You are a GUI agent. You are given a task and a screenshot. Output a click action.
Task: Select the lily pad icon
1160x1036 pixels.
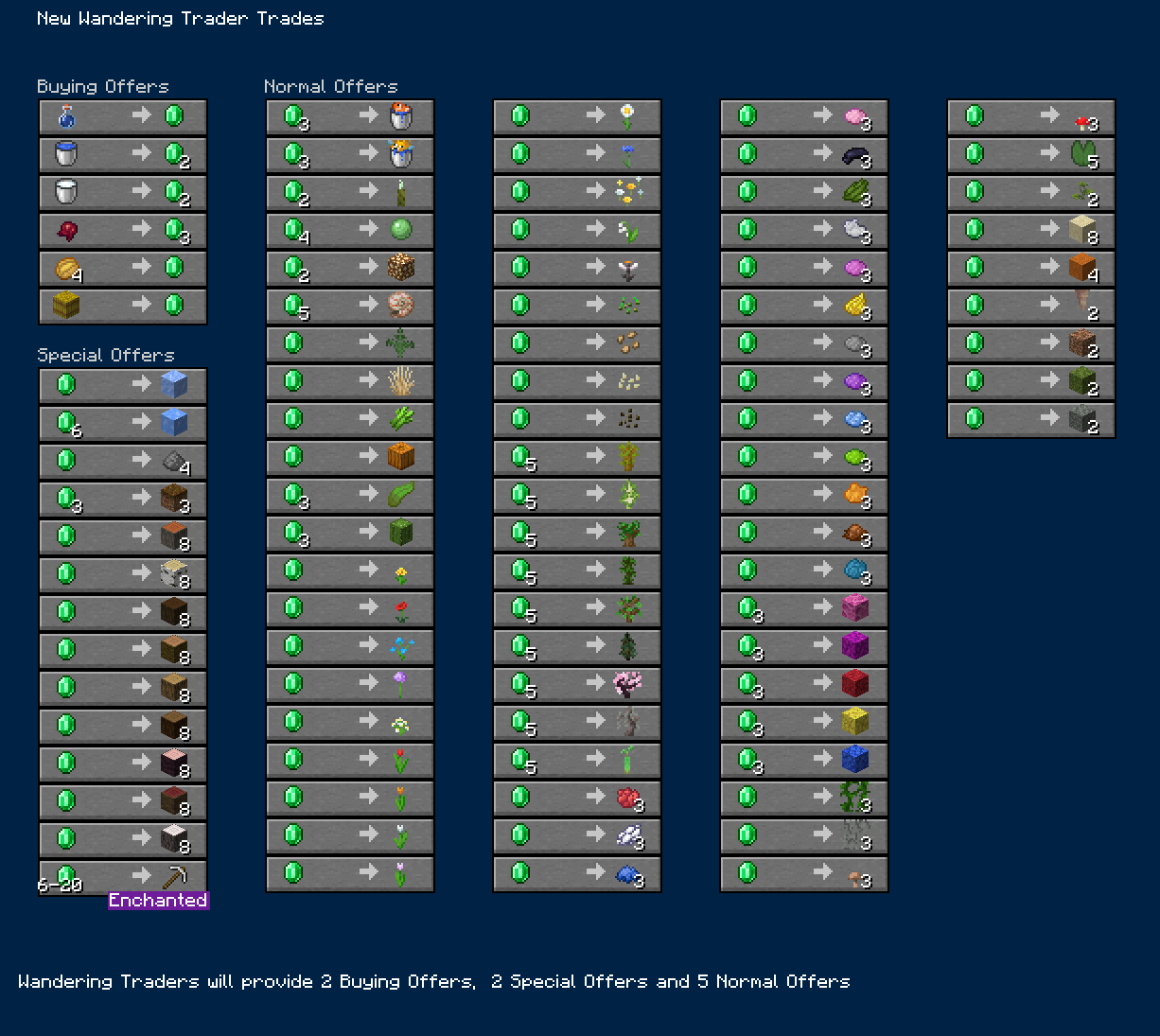click(x=1082, y=154)
